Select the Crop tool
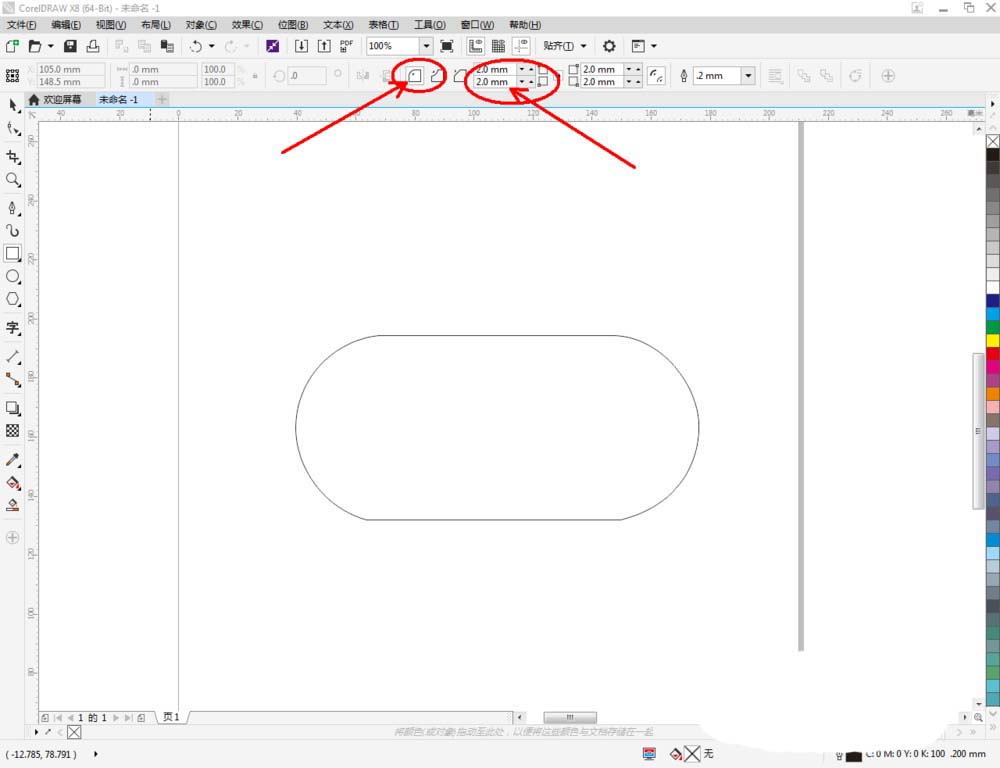The image size is (1000, 768). (13, 157)
